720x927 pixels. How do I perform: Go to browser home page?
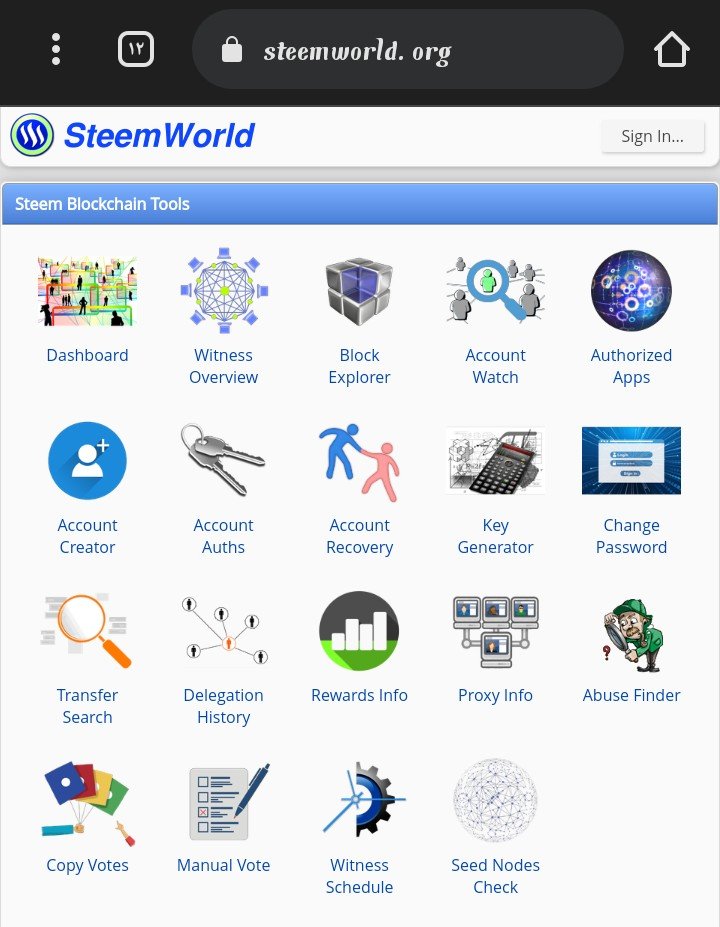672,50
